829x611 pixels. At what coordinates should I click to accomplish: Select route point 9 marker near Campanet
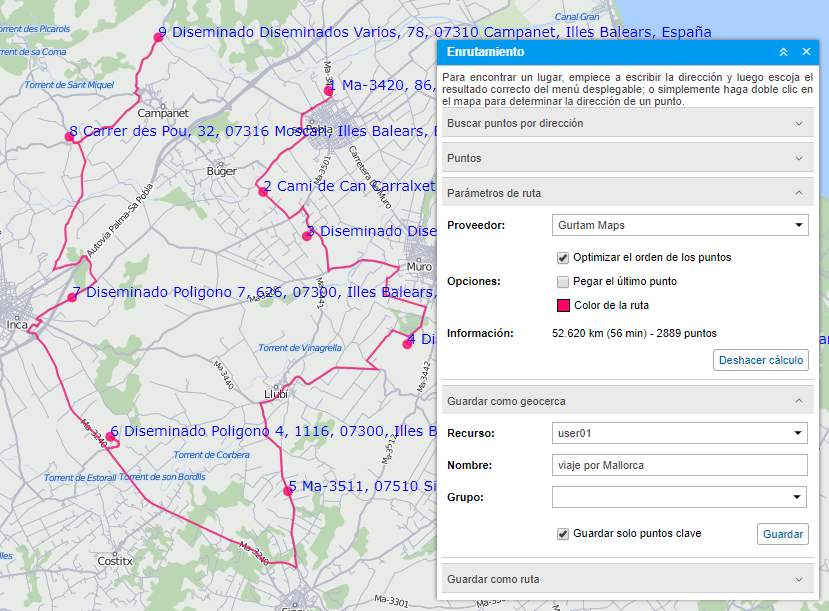pos(158,37)
